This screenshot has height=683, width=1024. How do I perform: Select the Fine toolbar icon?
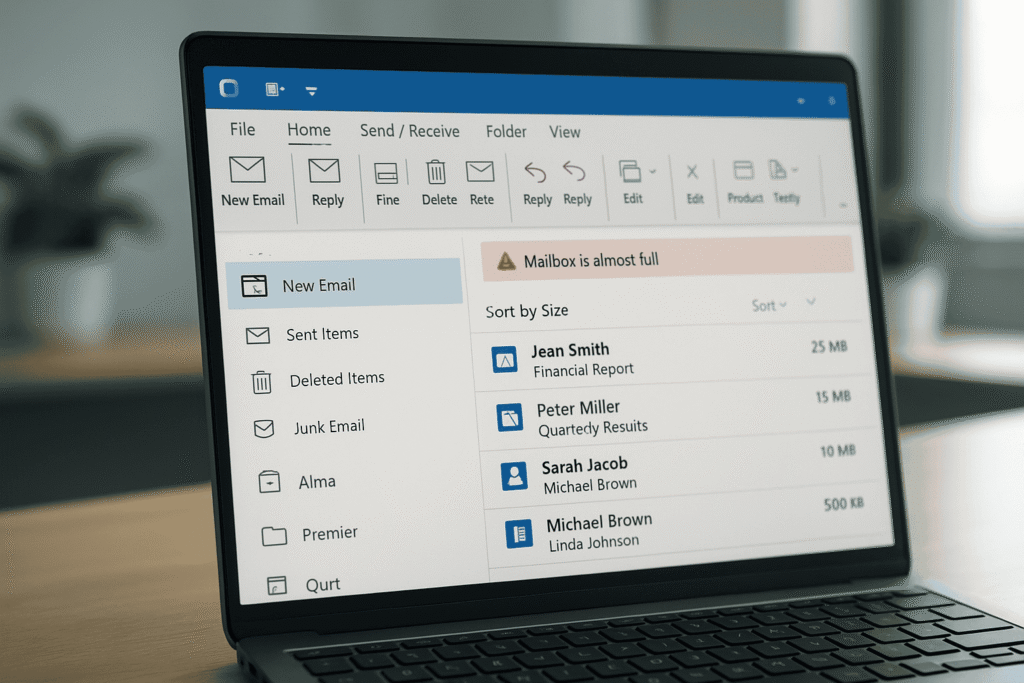tap(386, 172)
